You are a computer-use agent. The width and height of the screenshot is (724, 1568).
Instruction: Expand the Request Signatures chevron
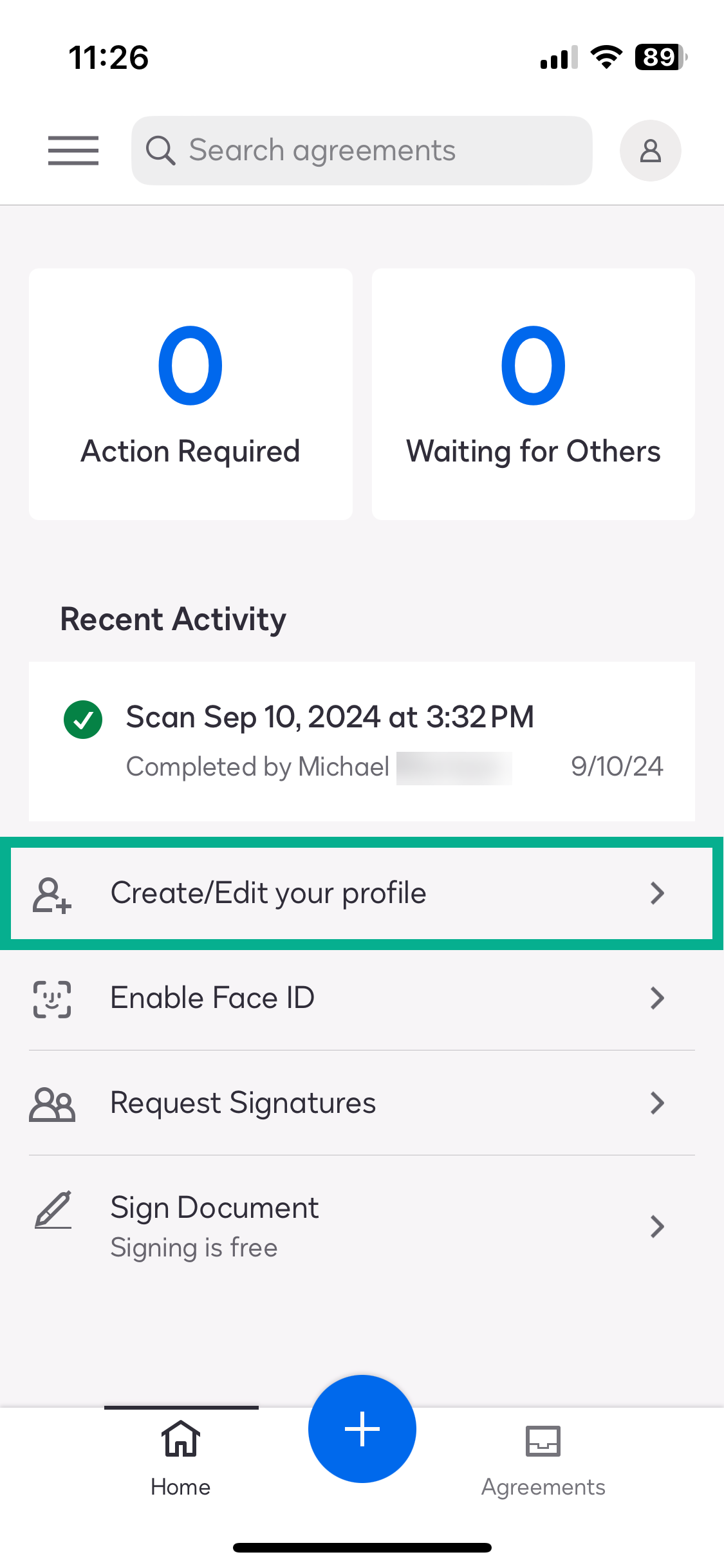coord(657,1103)
